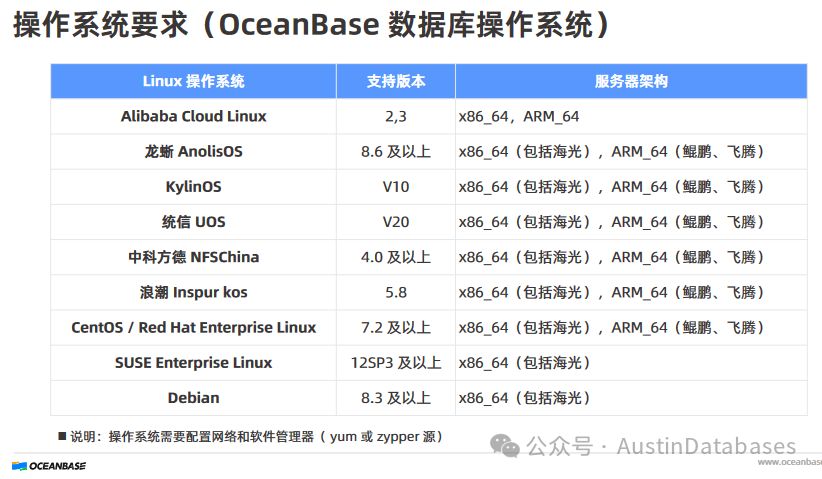Click the 龙蜥 AnolisOS cell
Screen dimensions: 822x479
(193, 151)
